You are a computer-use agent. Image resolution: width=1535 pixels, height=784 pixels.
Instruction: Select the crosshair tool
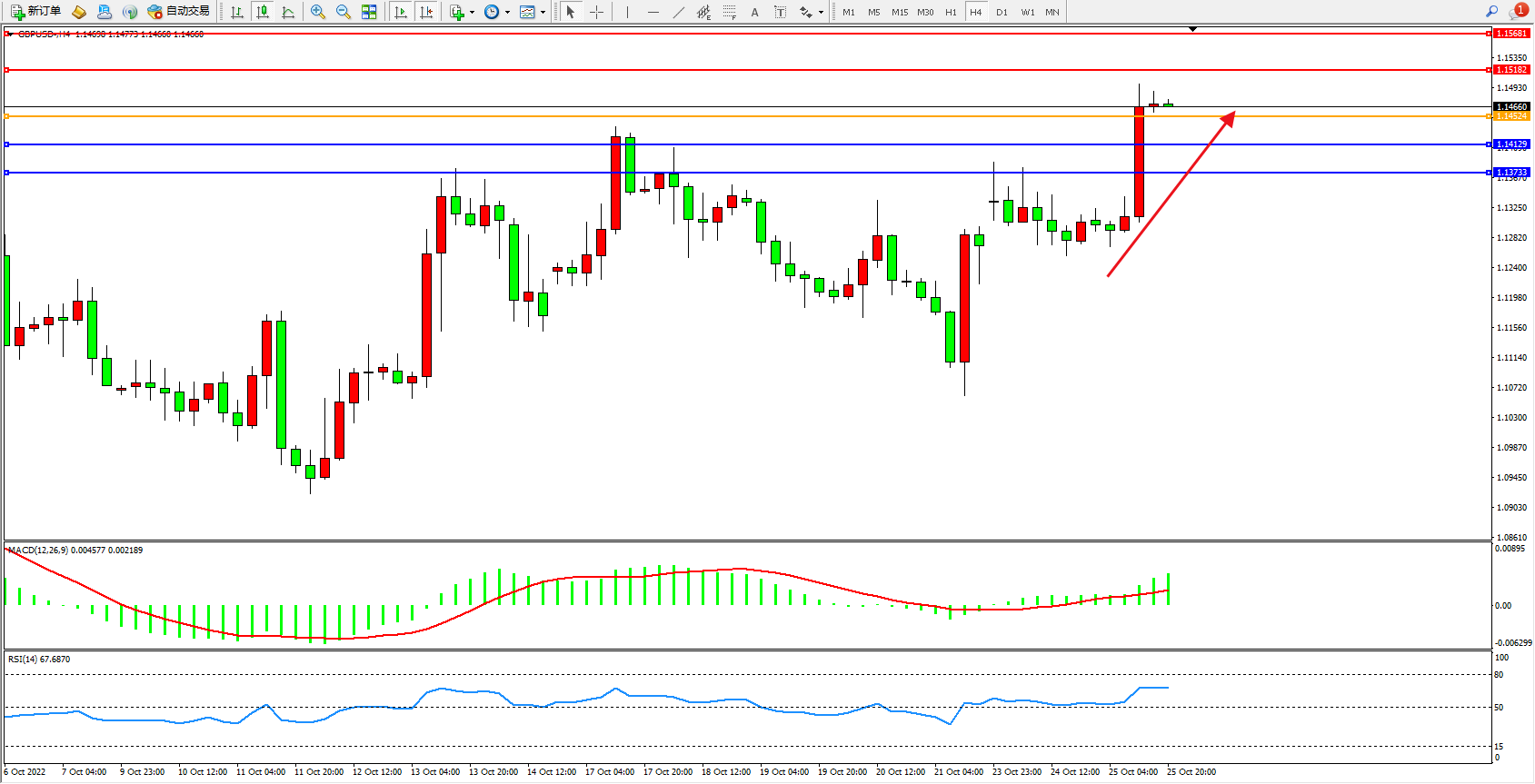coord(596,12)
